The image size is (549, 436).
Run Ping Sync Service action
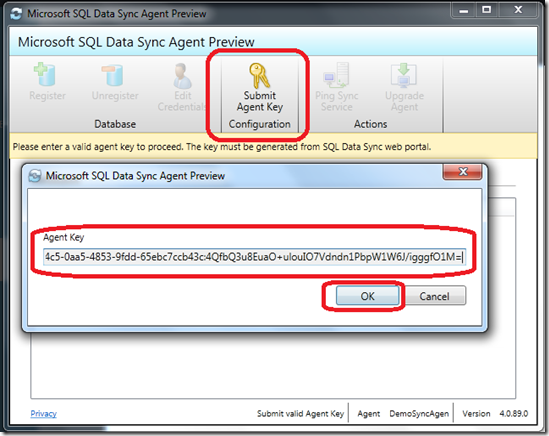(336, 87)
